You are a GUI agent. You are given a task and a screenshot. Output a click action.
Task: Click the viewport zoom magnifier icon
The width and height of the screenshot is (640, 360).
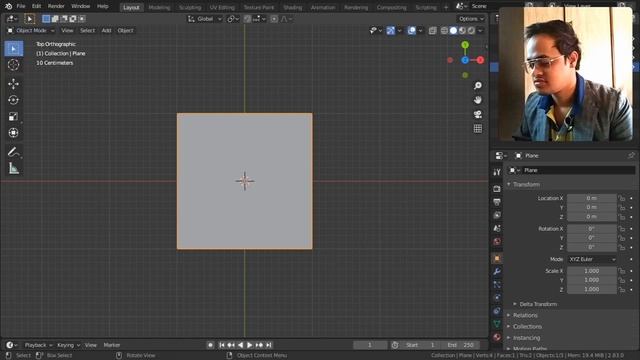(478, 86)
